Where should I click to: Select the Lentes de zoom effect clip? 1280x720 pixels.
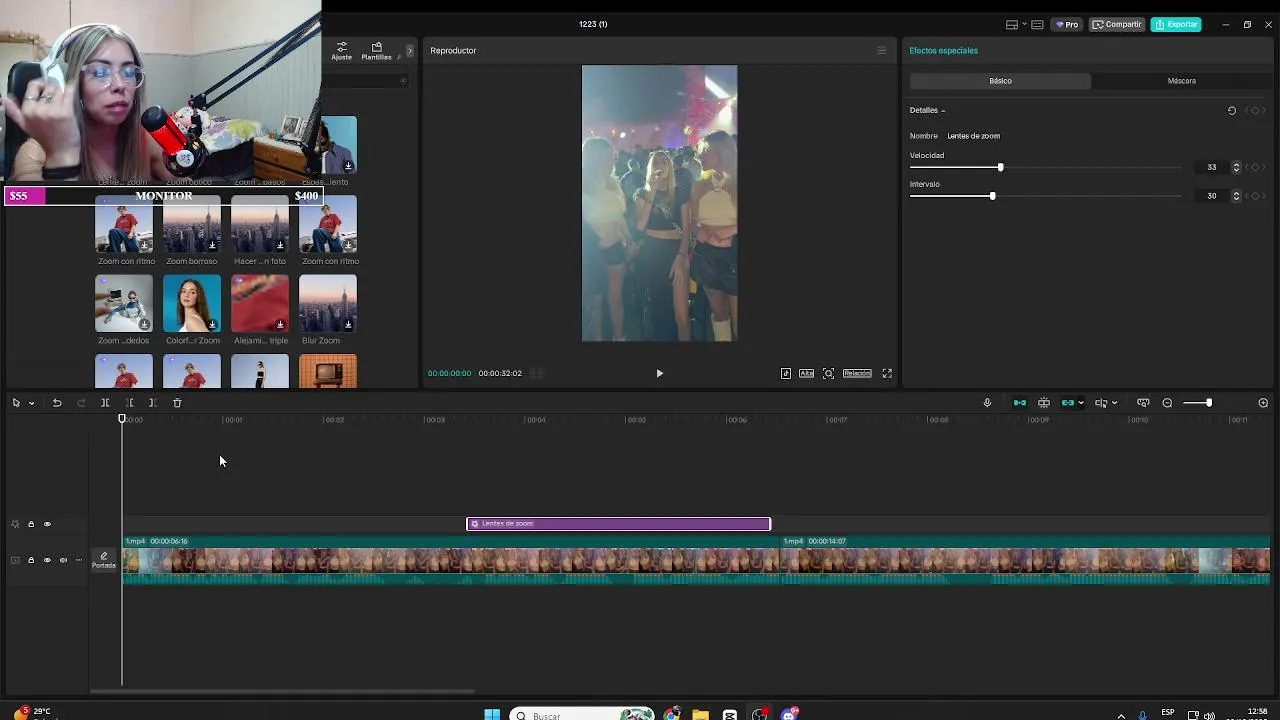point(619,524)
